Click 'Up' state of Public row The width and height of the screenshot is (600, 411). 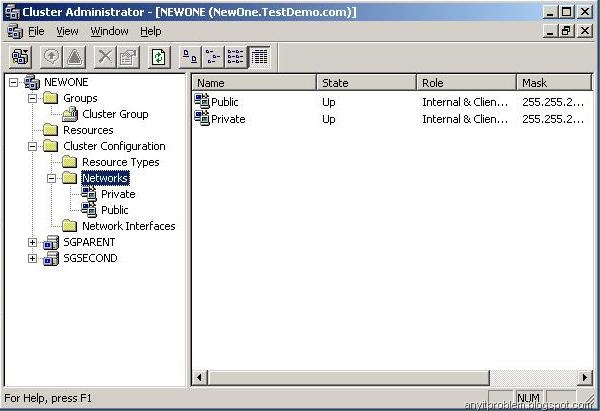(x=329, y=102)
